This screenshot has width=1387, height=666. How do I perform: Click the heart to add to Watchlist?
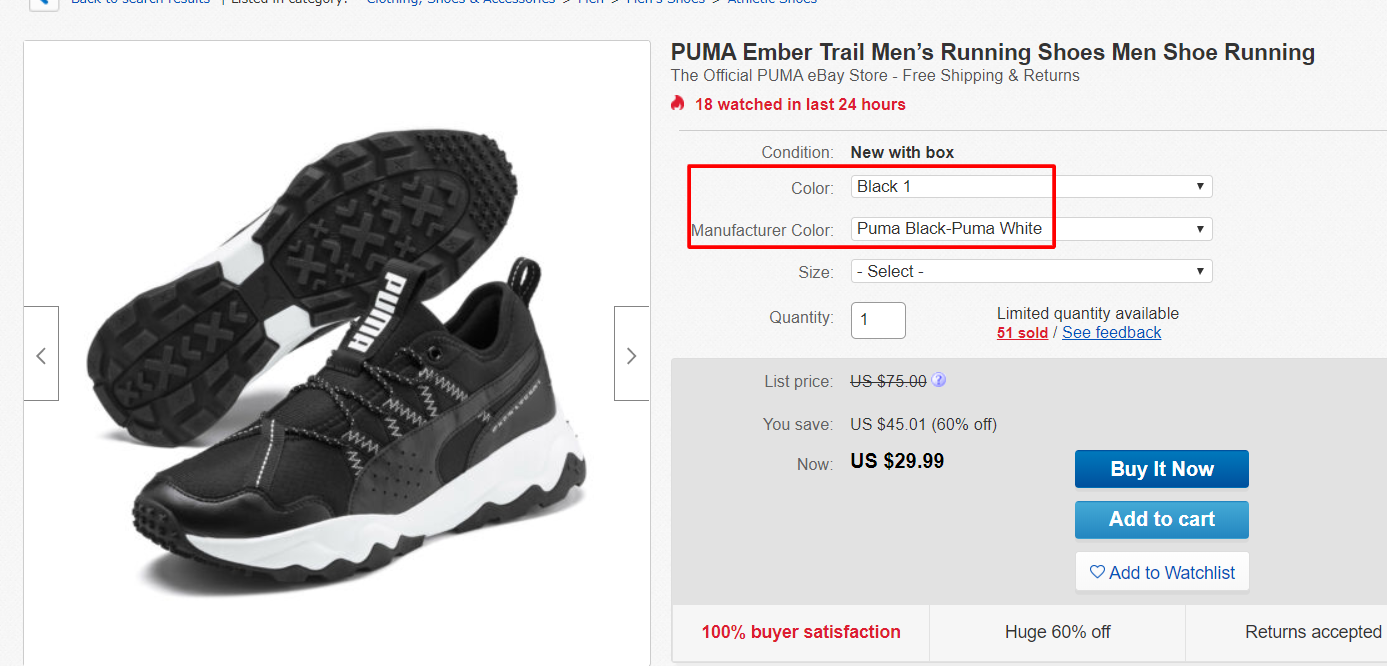click(x=1097, y=572)
